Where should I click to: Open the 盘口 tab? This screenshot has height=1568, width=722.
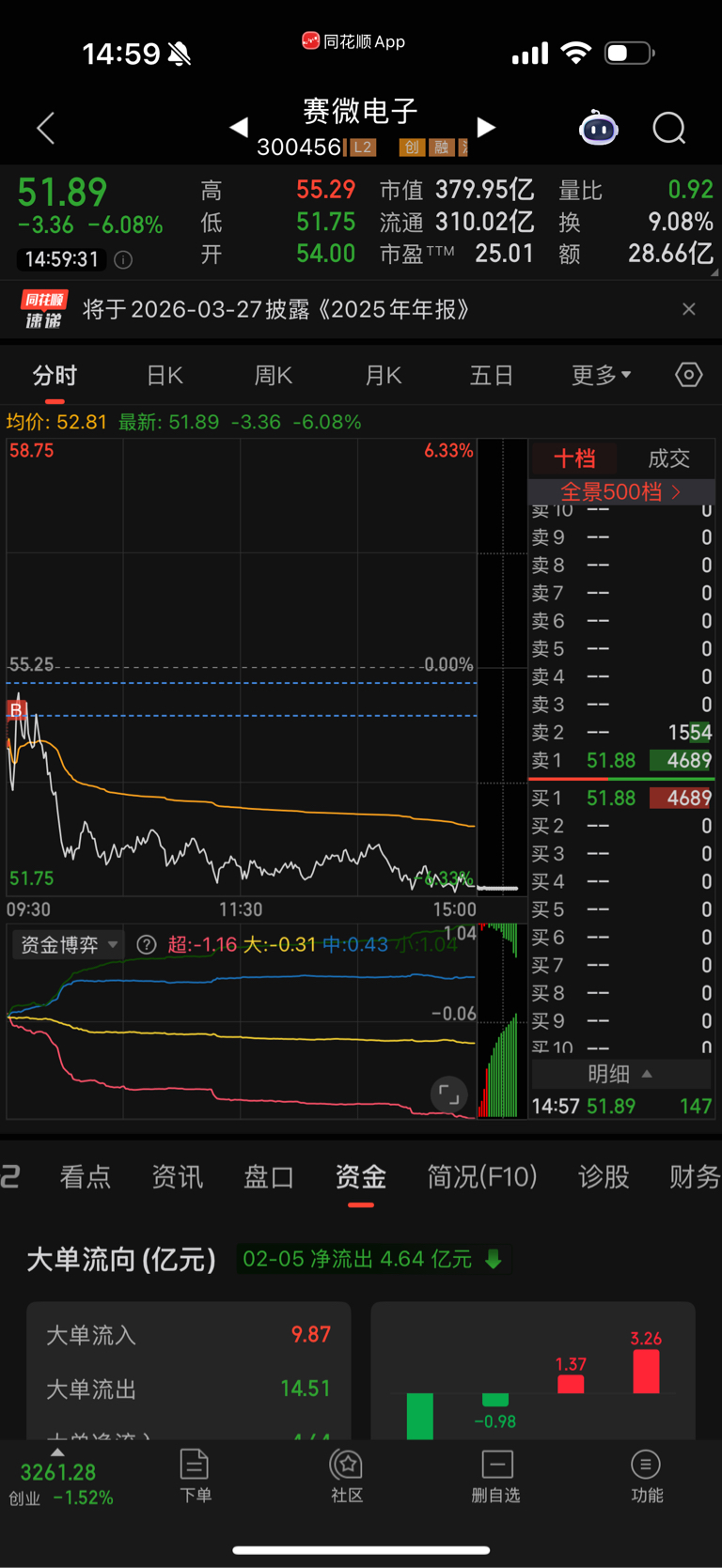[x=269, y=1177]
